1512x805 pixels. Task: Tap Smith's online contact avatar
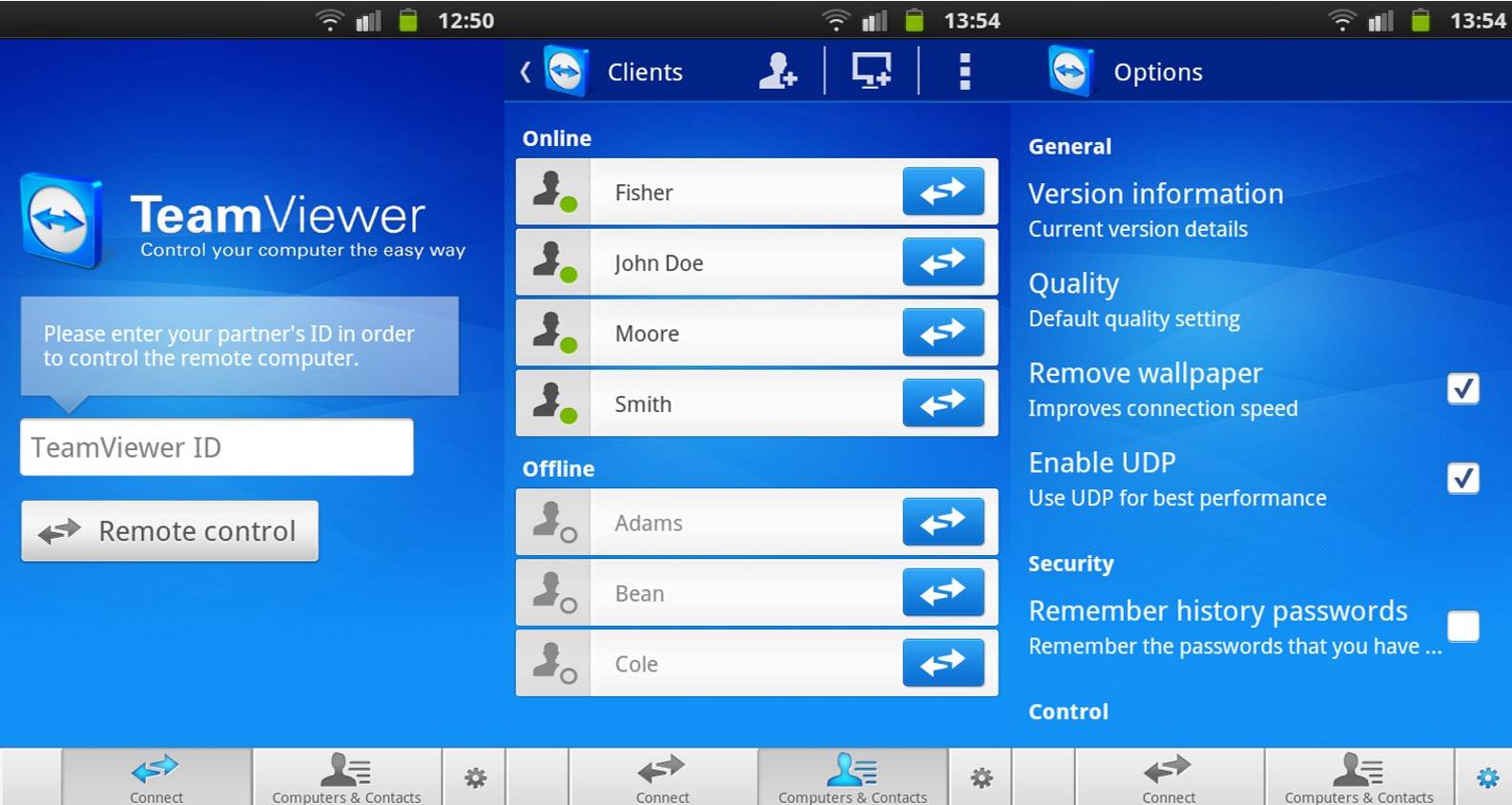click(553, 403)
